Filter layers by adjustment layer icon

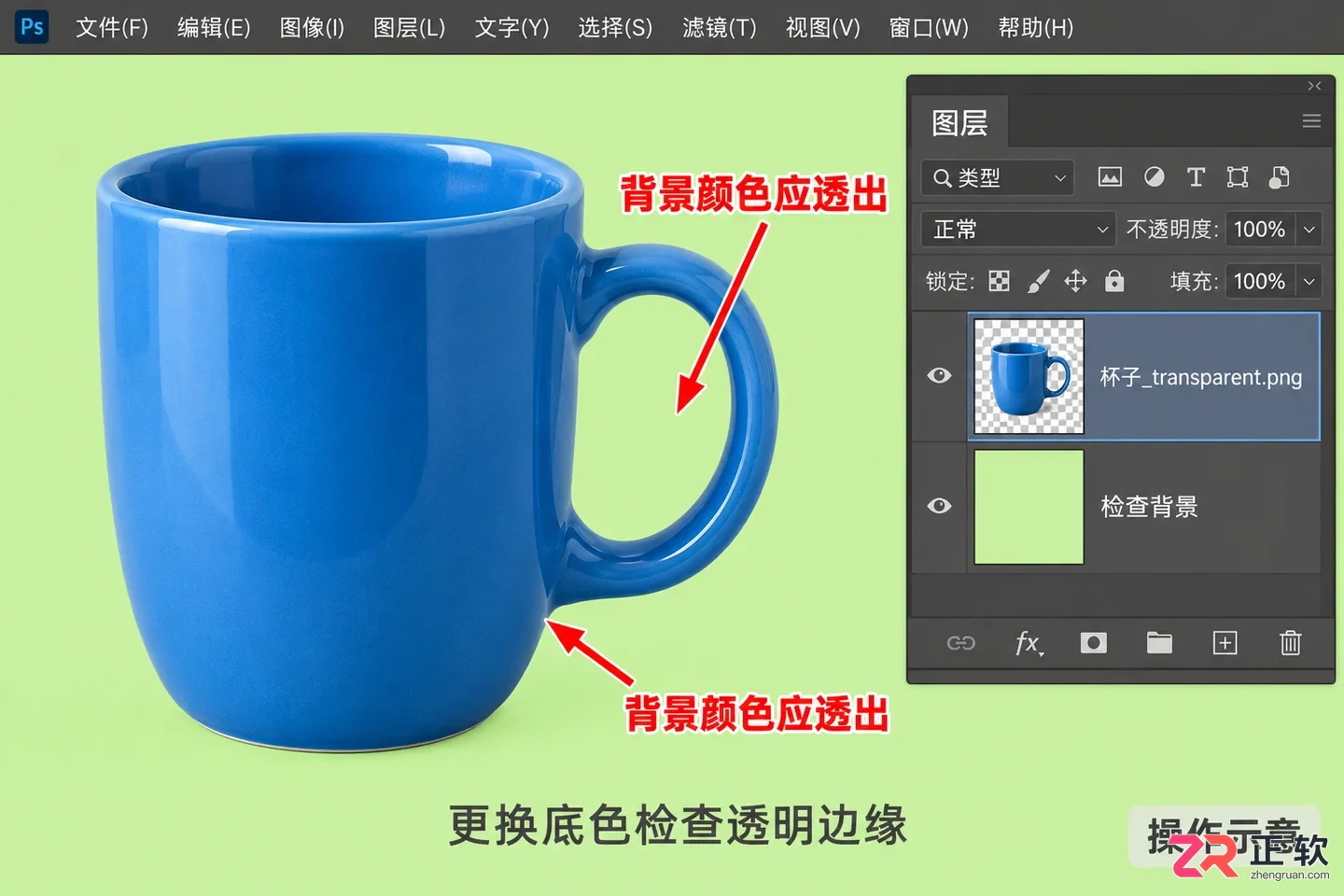coord(1155,177)
